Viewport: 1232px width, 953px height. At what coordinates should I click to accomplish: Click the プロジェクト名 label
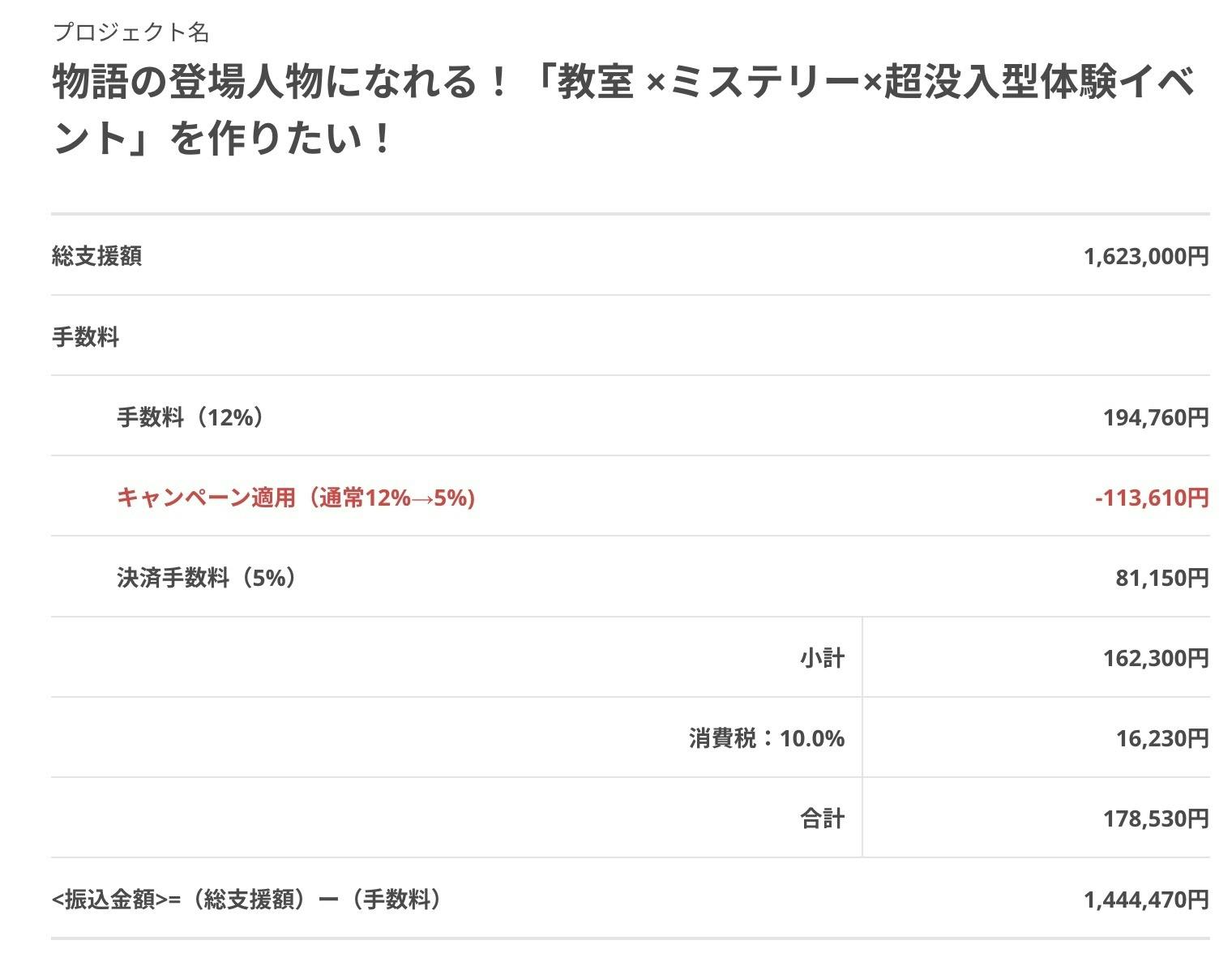tap(130, 32)
